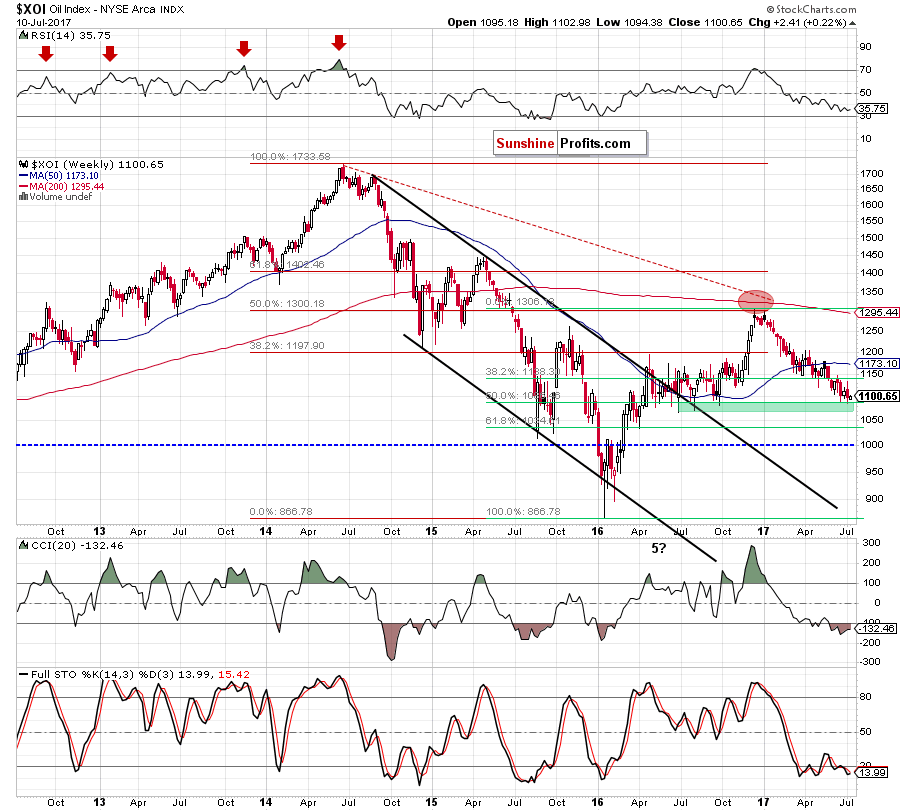The image size is (900, 811).
Task: Click the green 38.2%: 1138.30 retracement label
Action: tap(522, 372)
